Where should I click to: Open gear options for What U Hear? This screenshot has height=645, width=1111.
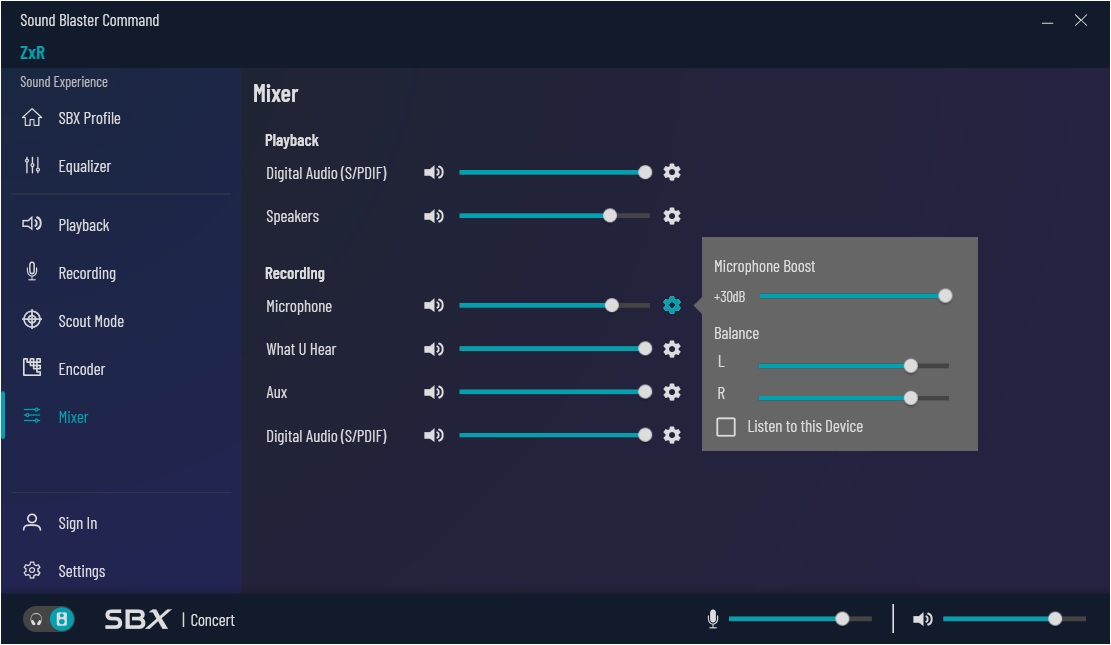[672, 349]
